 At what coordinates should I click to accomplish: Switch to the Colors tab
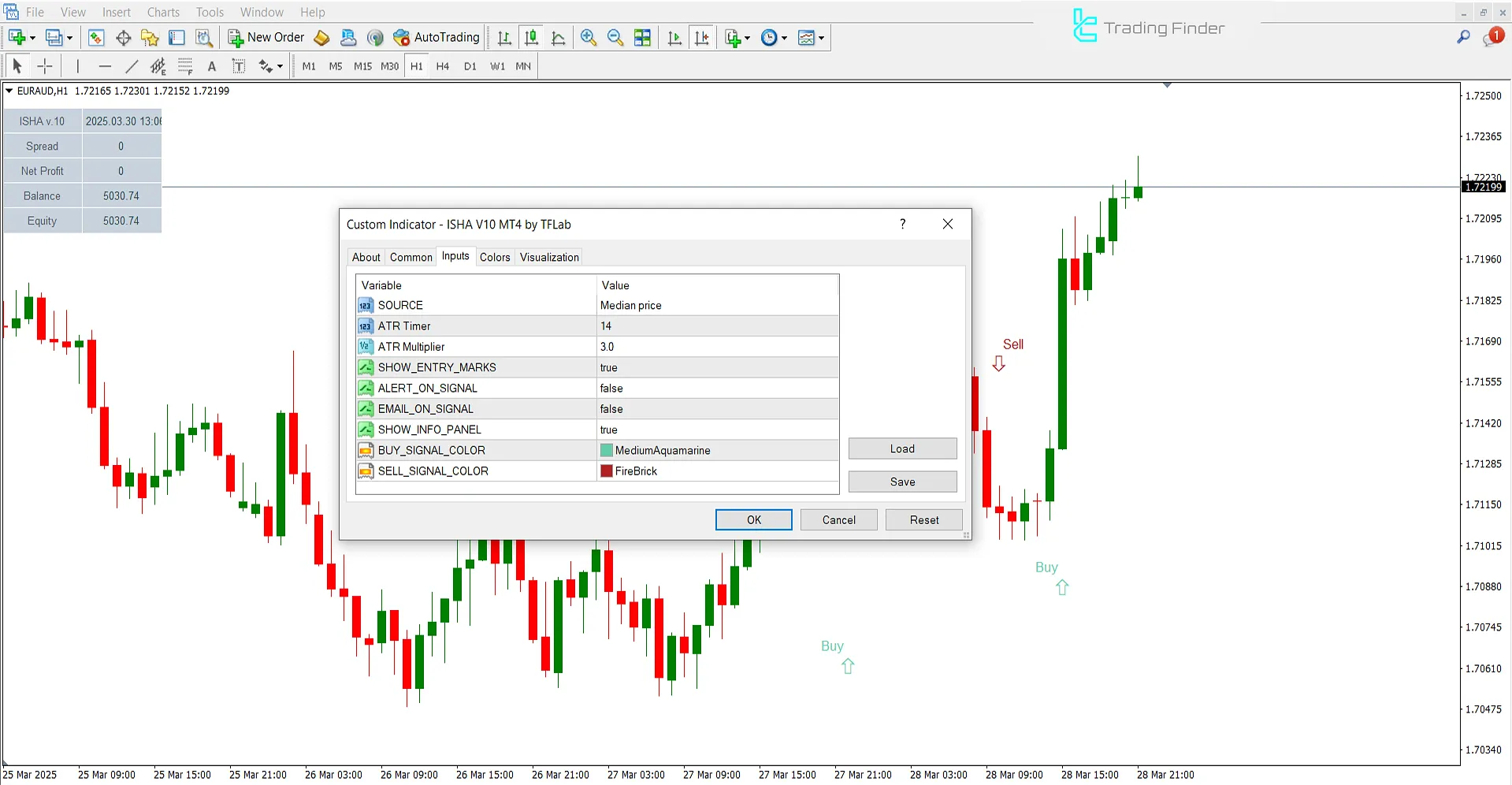495,257
